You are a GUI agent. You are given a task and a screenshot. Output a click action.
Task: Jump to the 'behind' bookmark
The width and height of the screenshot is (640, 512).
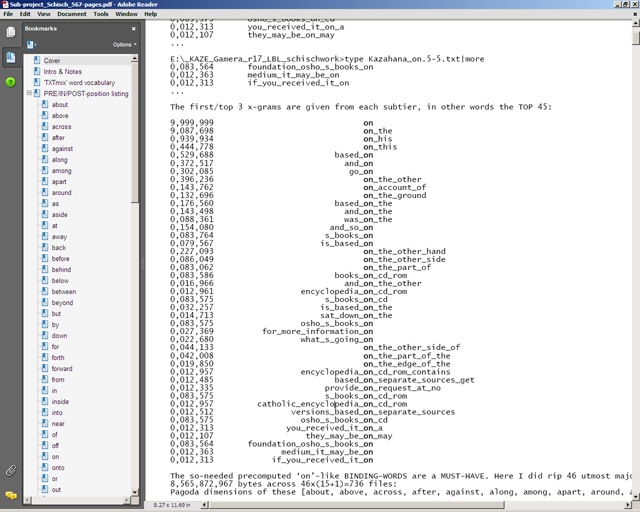click(61, 270)
